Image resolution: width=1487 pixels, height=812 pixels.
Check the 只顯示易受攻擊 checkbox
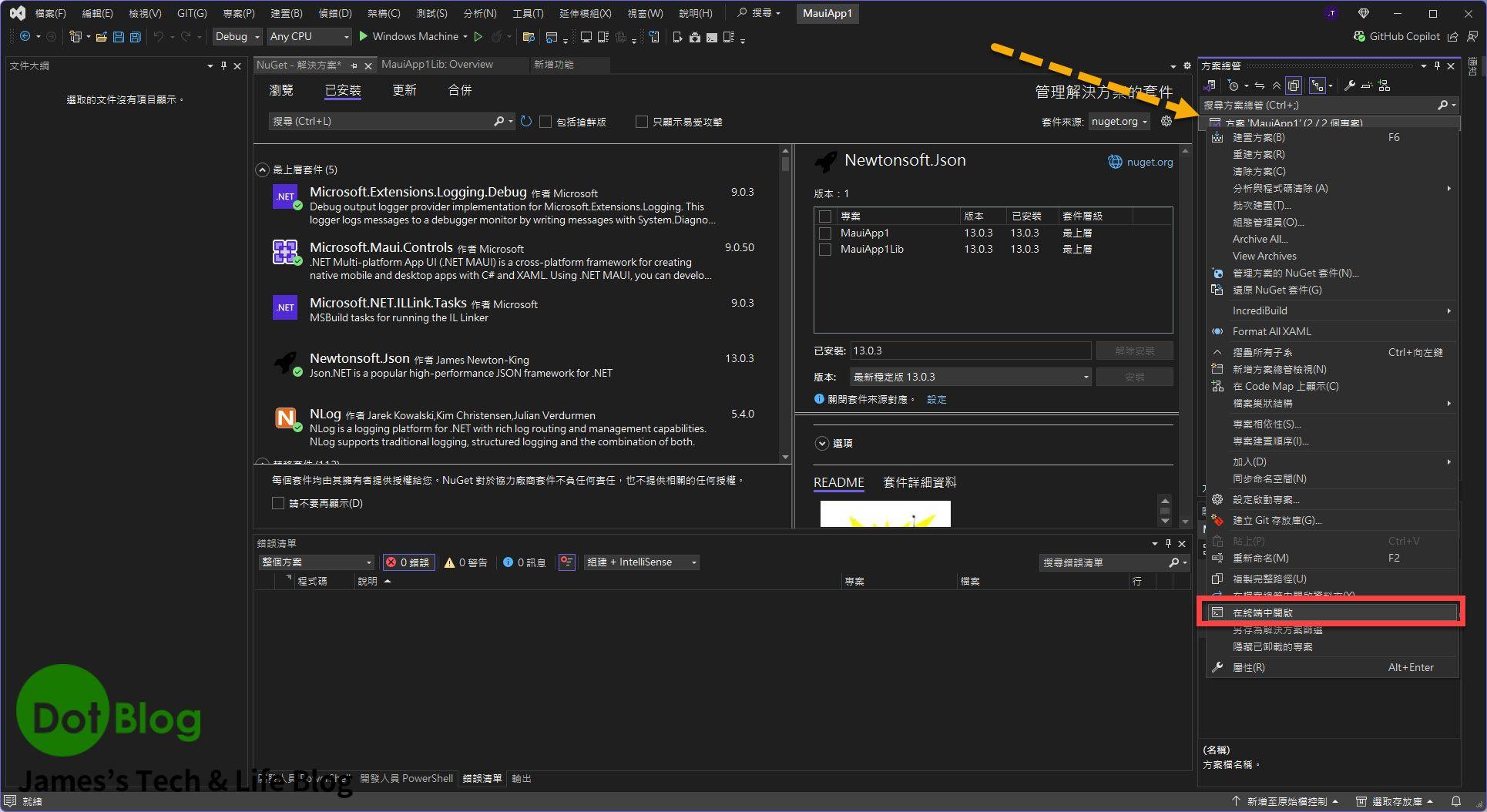click(641, 122)
